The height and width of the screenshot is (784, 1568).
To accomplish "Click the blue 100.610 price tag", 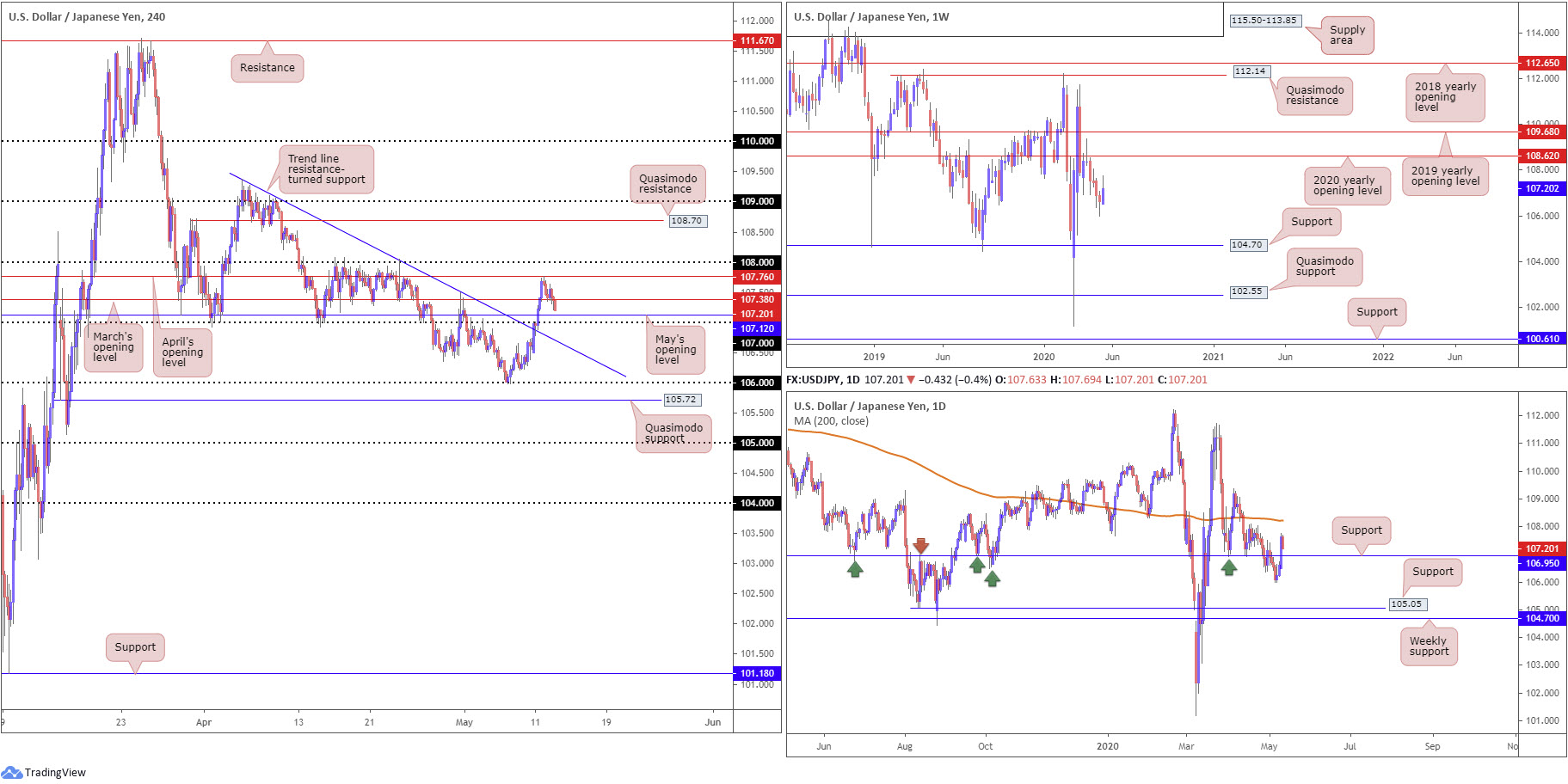I will 1542,339.
